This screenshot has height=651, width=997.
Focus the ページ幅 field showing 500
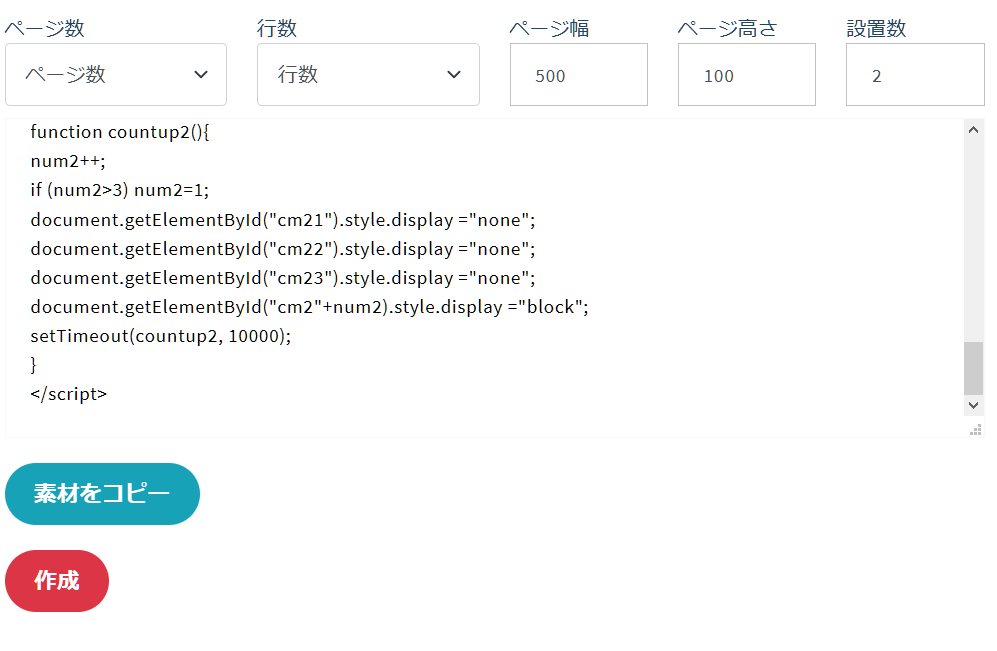[579, 74]
